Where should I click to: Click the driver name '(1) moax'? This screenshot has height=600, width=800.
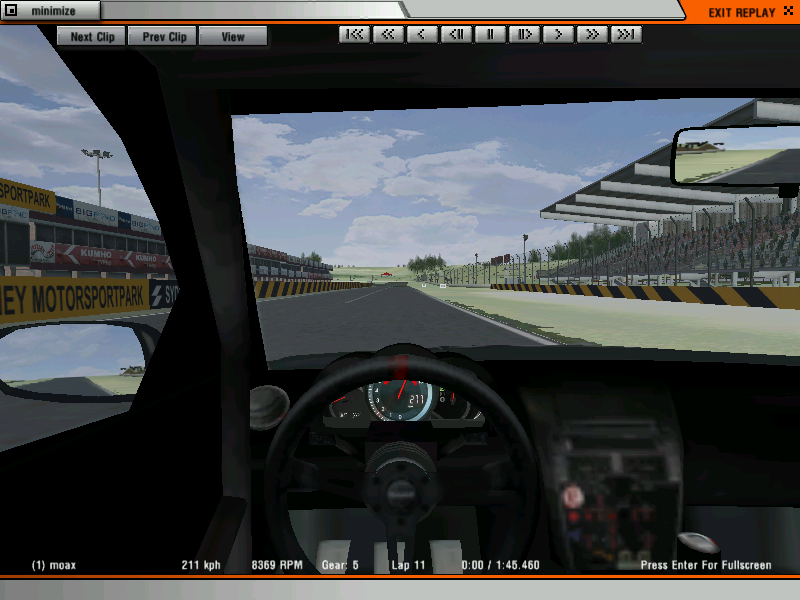[x=54, y=565]
